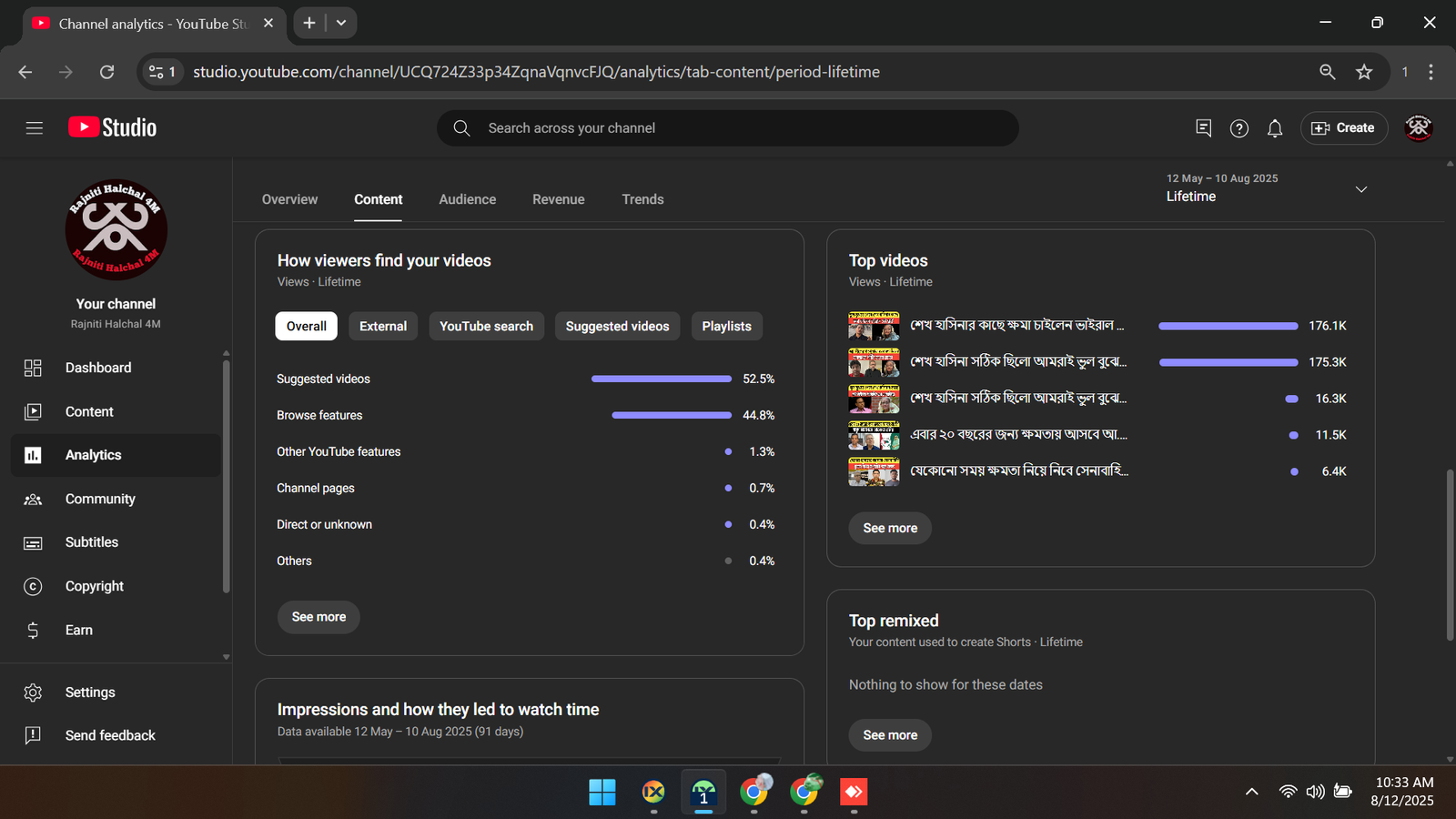Image resolution: width=1456 pixels, height=819 pixels.
Task: Click the search magnifier icon in Studio
Action: click(461, 128)
